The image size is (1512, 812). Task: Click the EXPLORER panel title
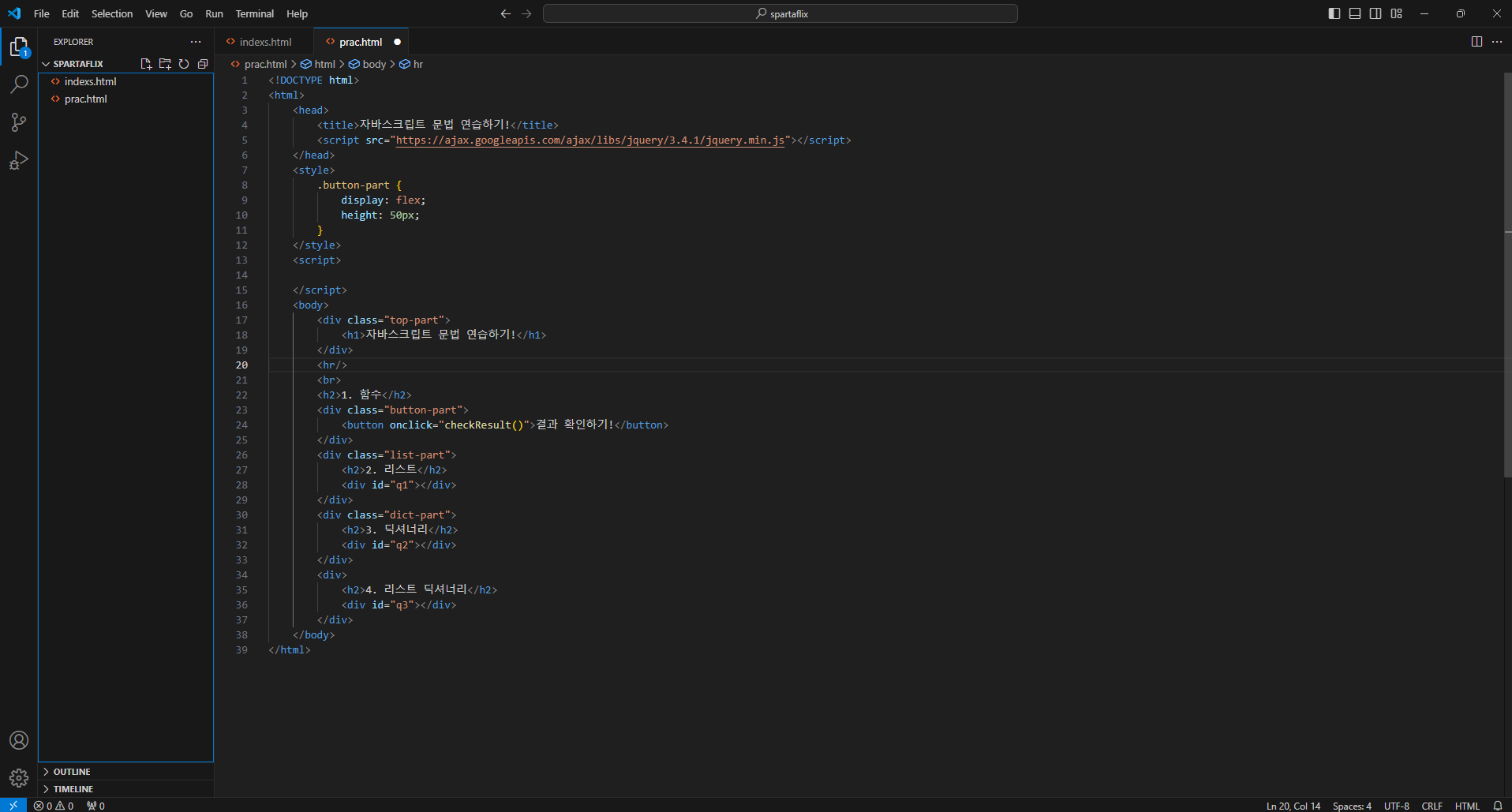coord(73,42)
